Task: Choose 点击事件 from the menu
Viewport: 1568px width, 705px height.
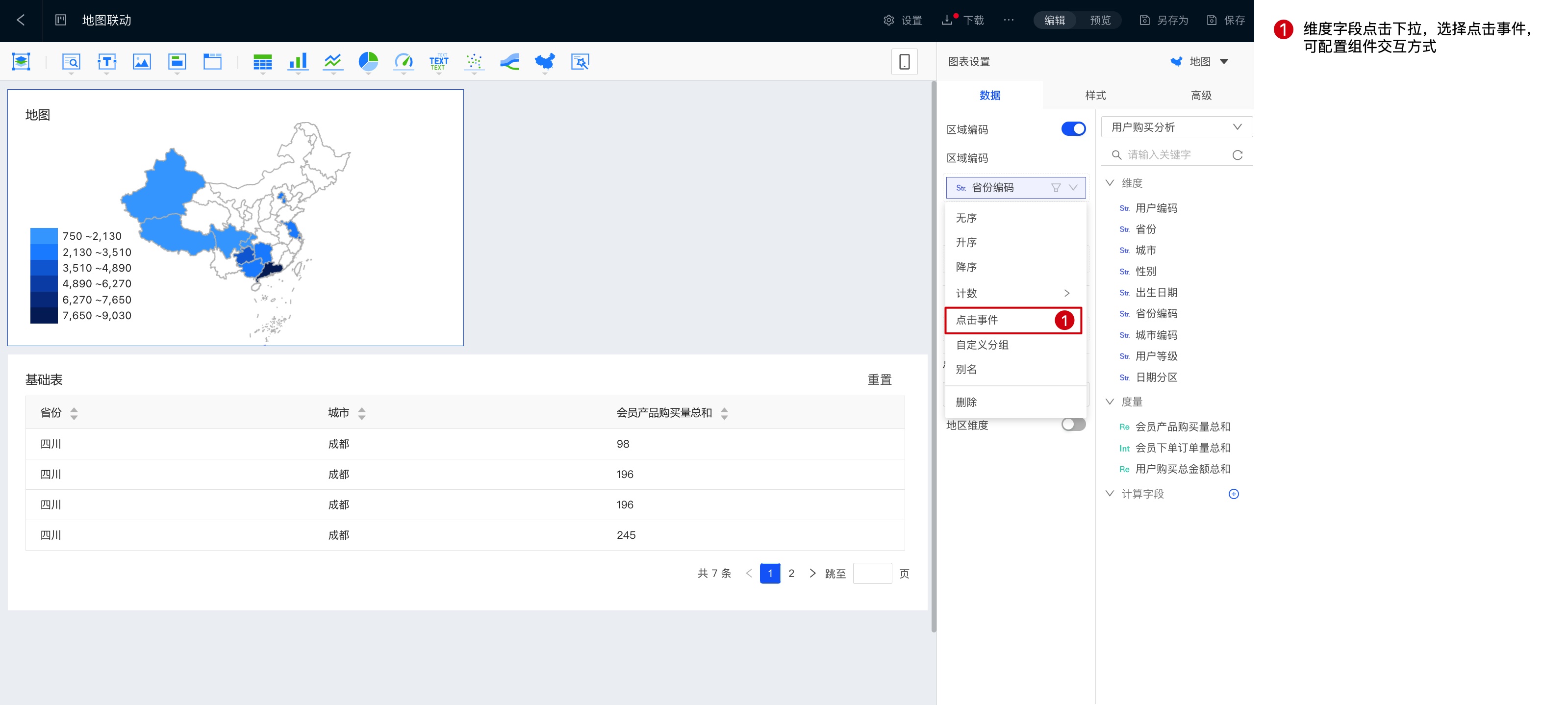Action: click(x=1013, y=320)
